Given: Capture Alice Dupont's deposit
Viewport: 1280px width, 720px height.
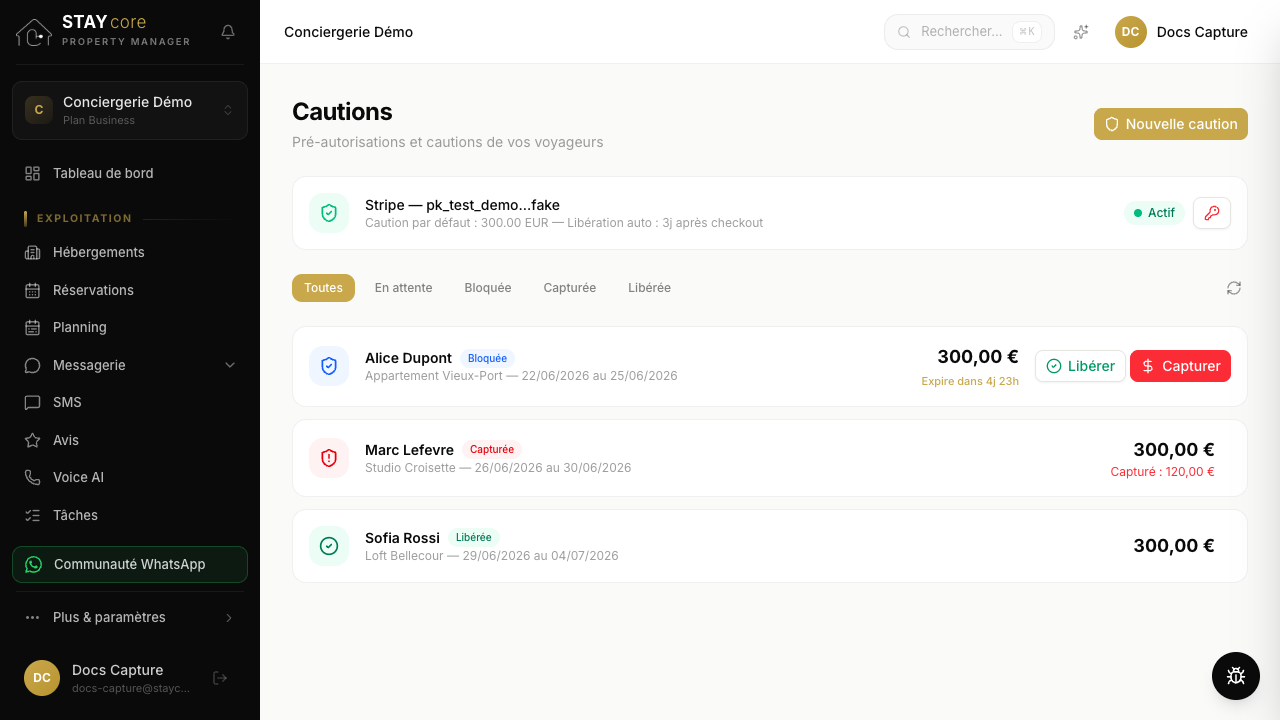Looking at the screenshot, I should pyautogui.click(x=1180, y=366).
